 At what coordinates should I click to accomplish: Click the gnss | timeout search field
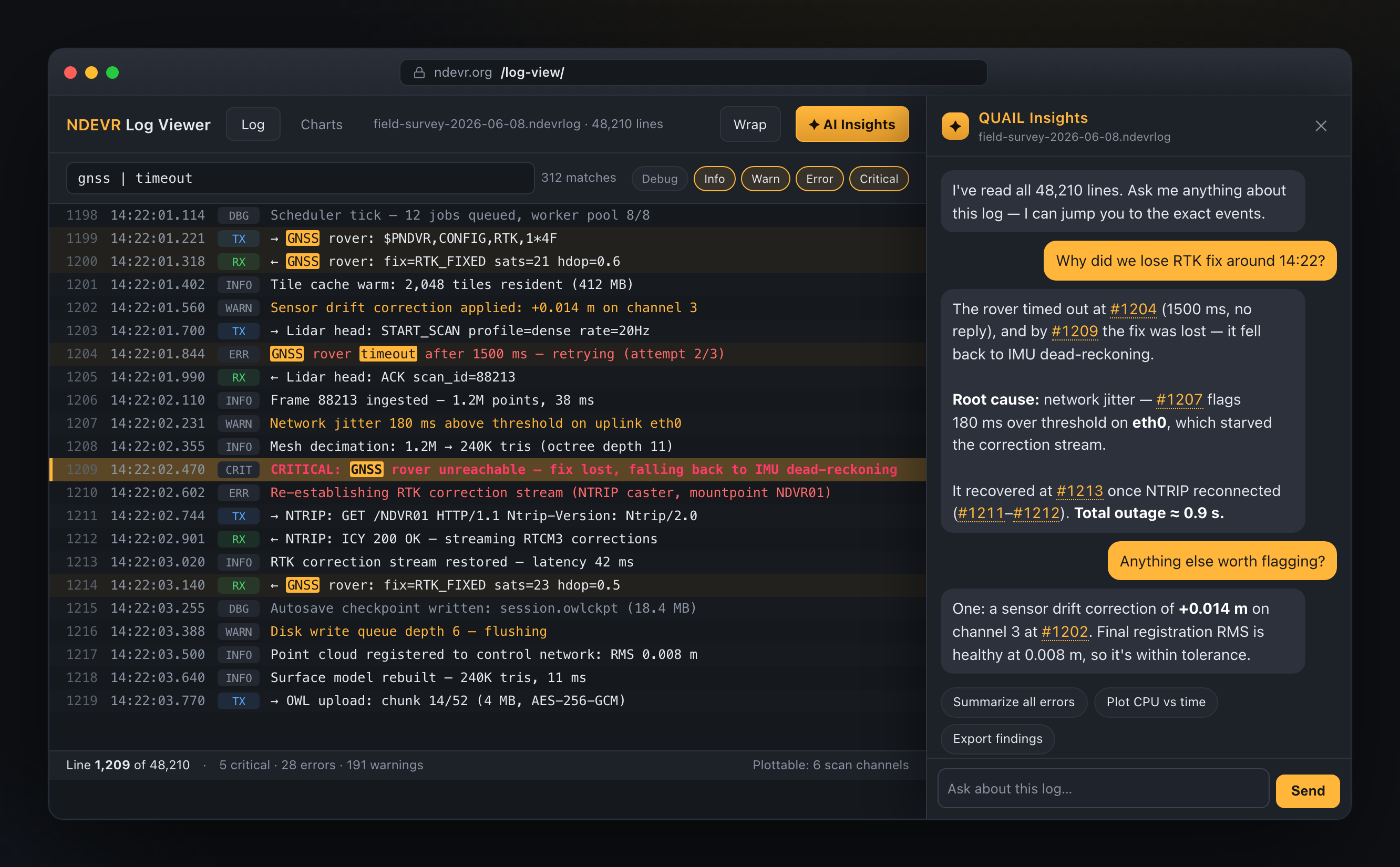[301, 178]
